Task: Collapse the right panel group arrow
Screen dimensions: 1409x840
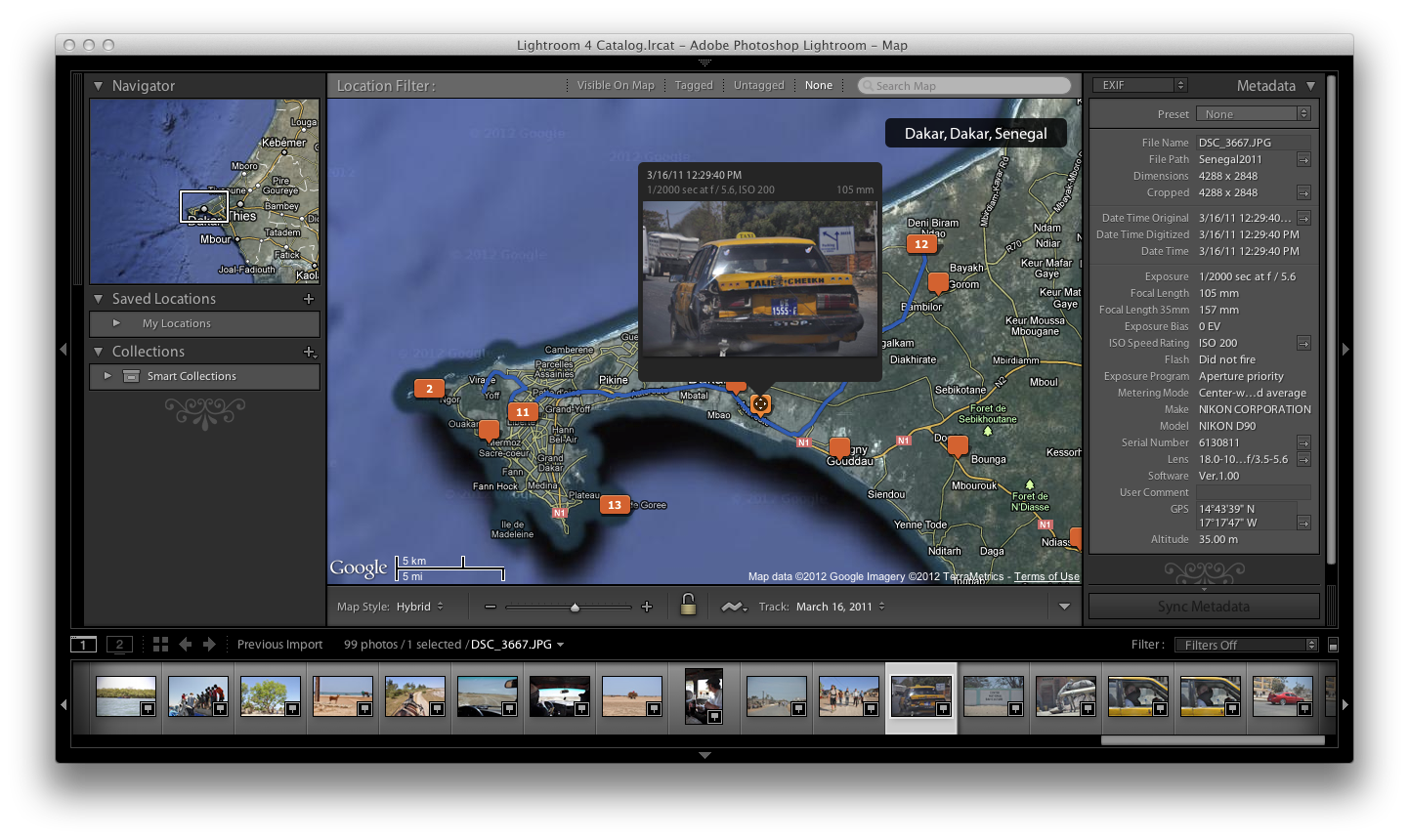Action: 1345,349
